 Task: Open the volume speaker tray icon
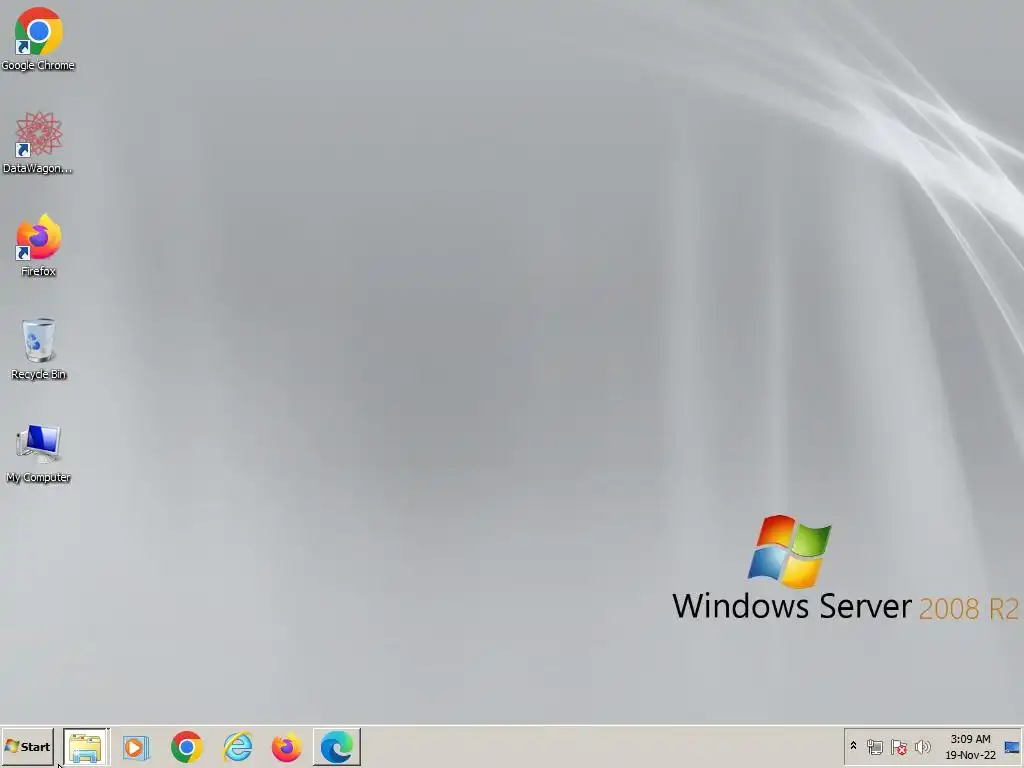[x=922, y=746]
